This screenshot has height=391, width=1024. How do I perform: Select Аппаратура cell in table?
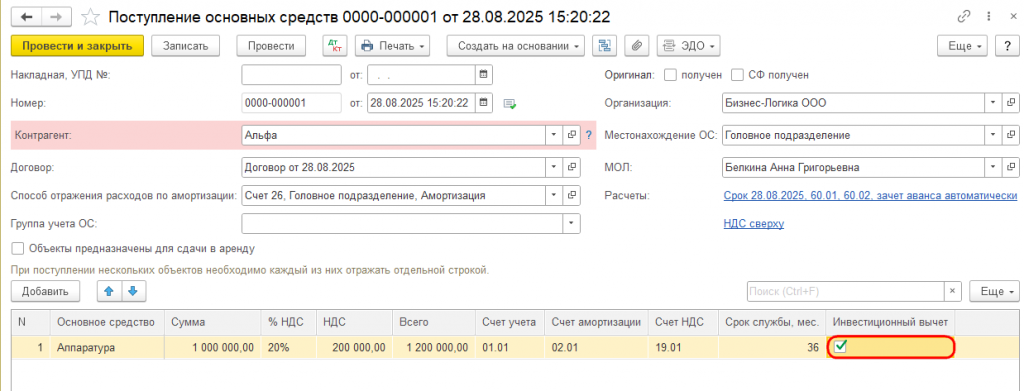pyautogui.click(x=108, y=347)
